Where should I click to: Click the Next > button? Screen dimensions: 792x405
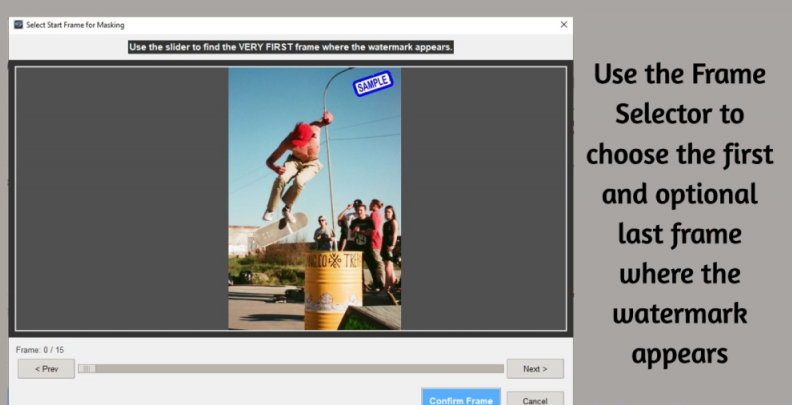coord(534,369)
